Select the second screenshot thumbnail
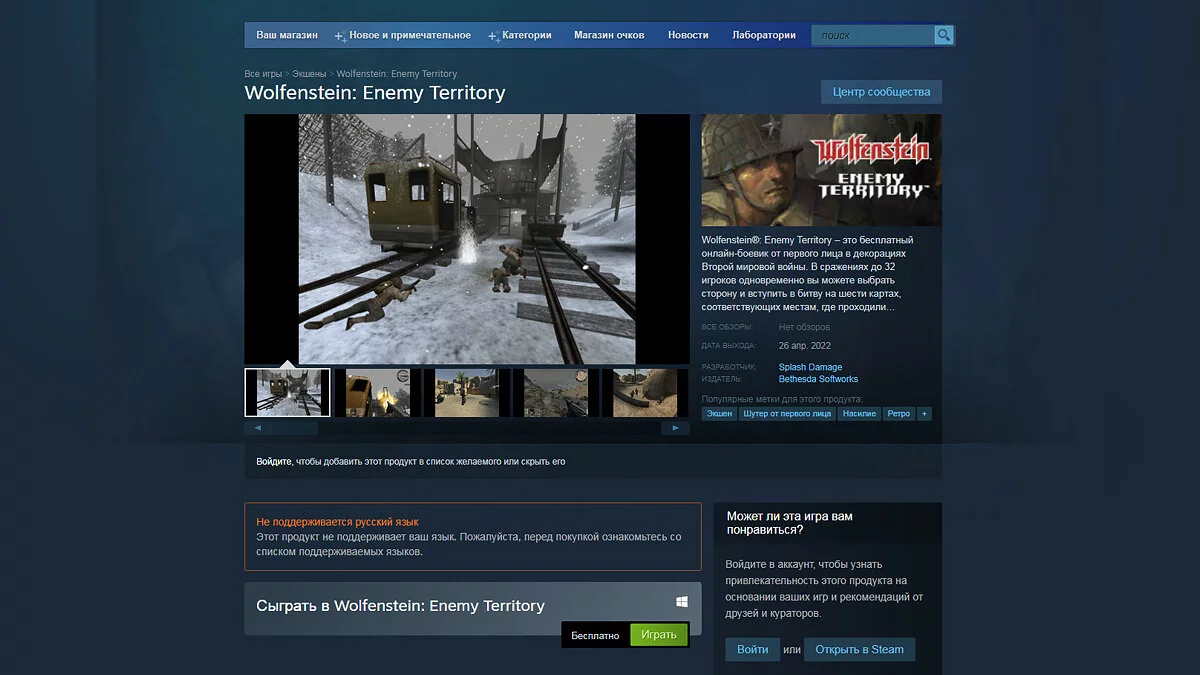The height and width of the screenshot is (675, 1200). [x=377, y=393]
